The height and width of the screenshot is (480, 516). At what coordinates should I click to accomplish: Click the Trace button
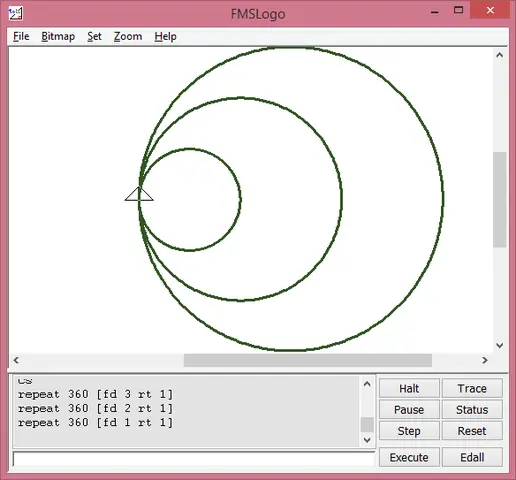click(x=472, y=388)
